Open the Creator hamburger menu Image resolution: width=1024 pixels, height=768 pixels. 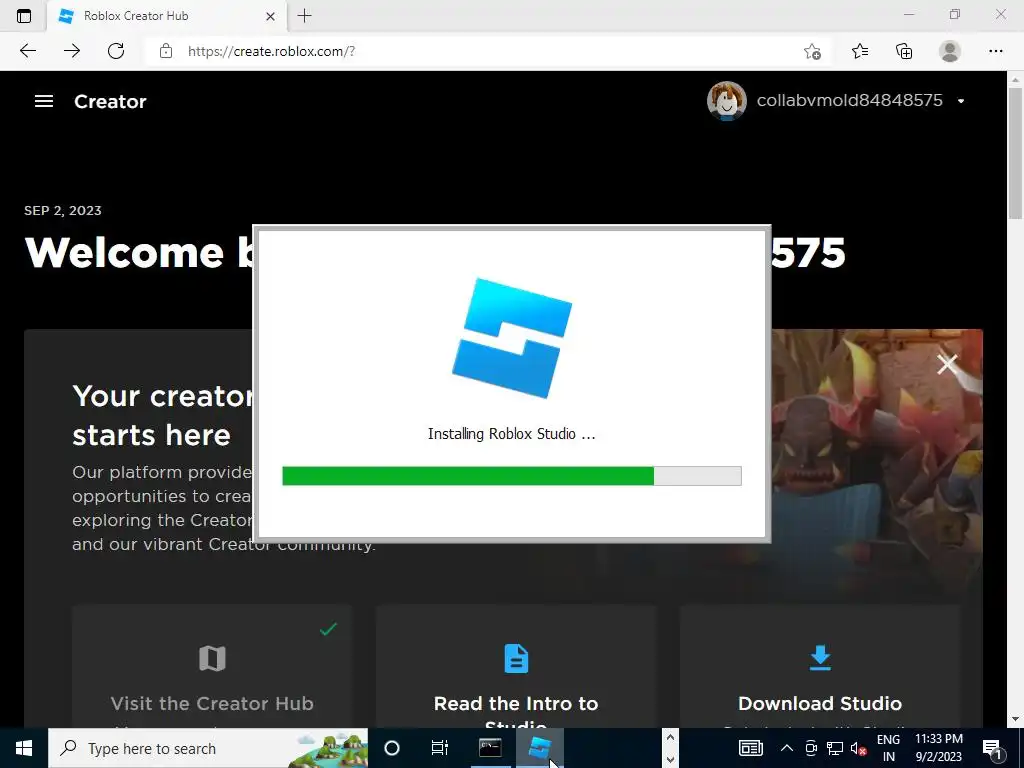tap(44, 101)
